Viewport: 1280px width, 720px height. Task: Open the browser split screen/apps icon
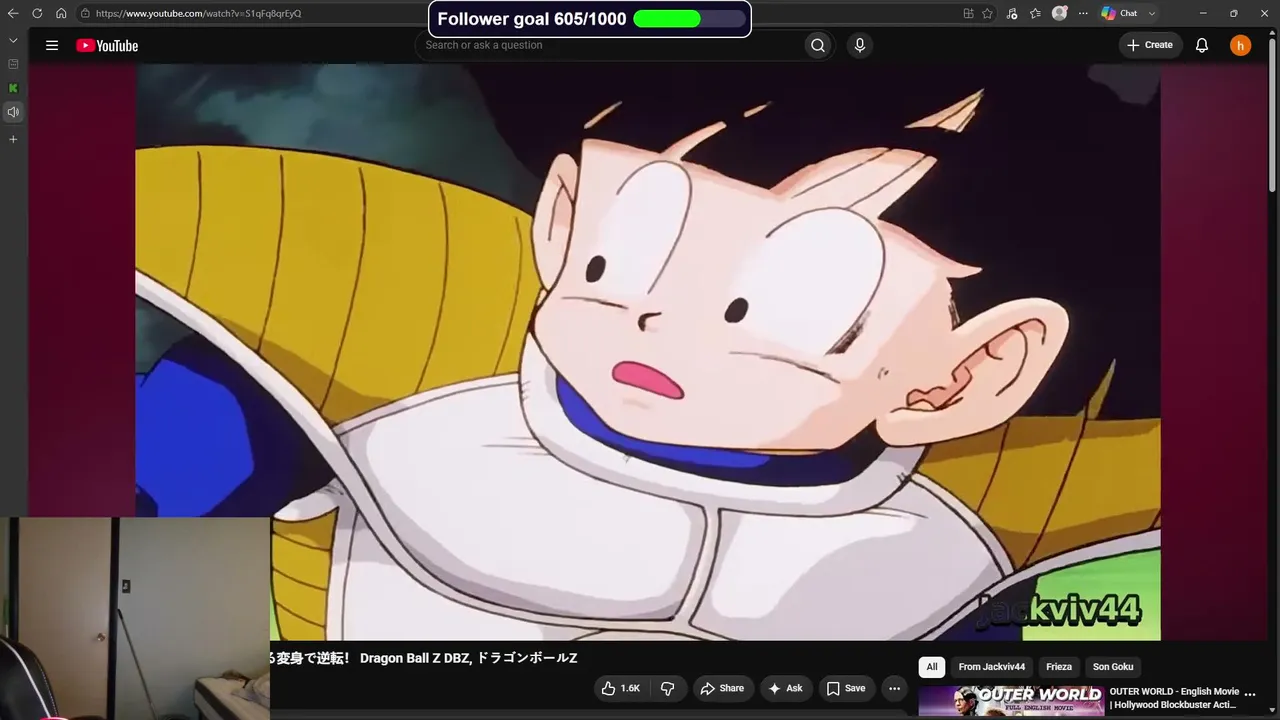(x=968, y=13)
